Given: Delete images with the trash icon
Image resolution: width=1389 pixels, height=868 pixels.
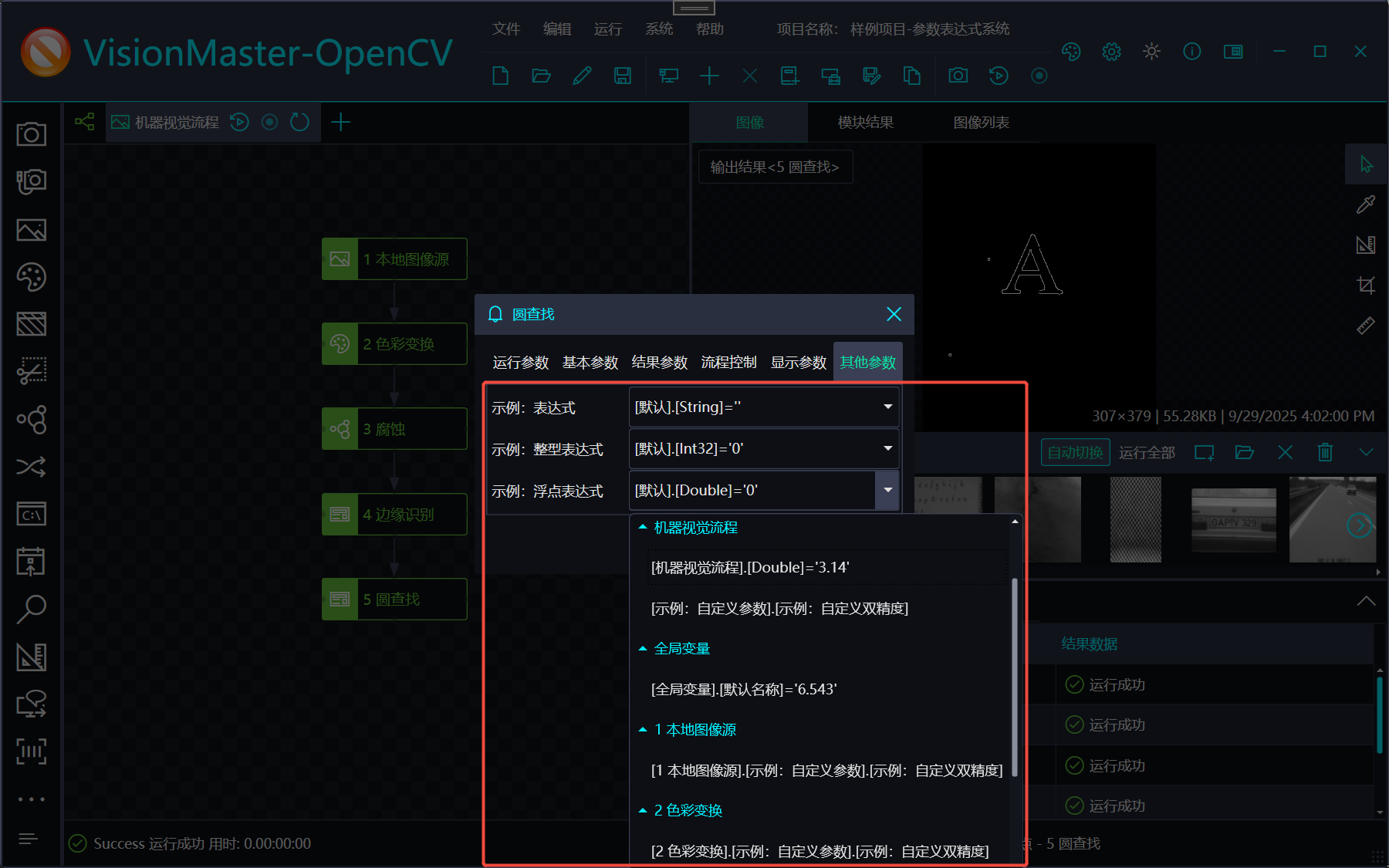Looking at the screenshot, I should (x=1325, y=452).
